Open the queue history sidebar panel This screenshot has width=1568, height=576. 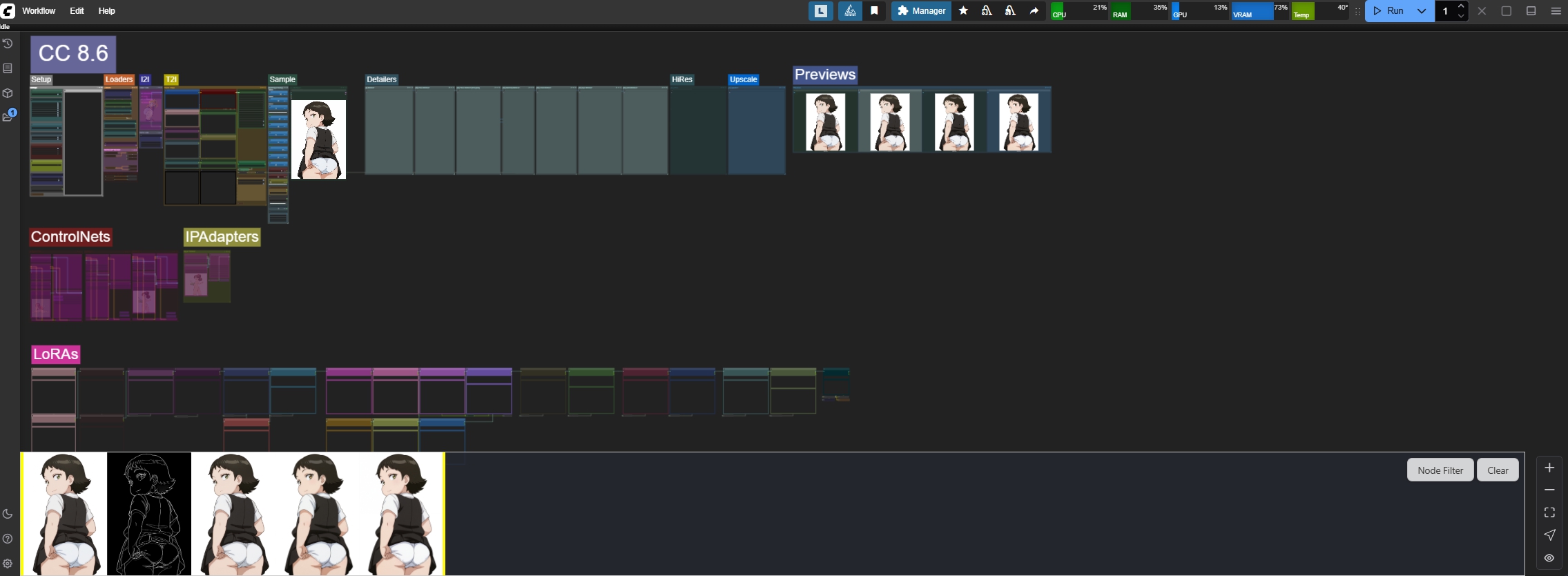point(8,44)
